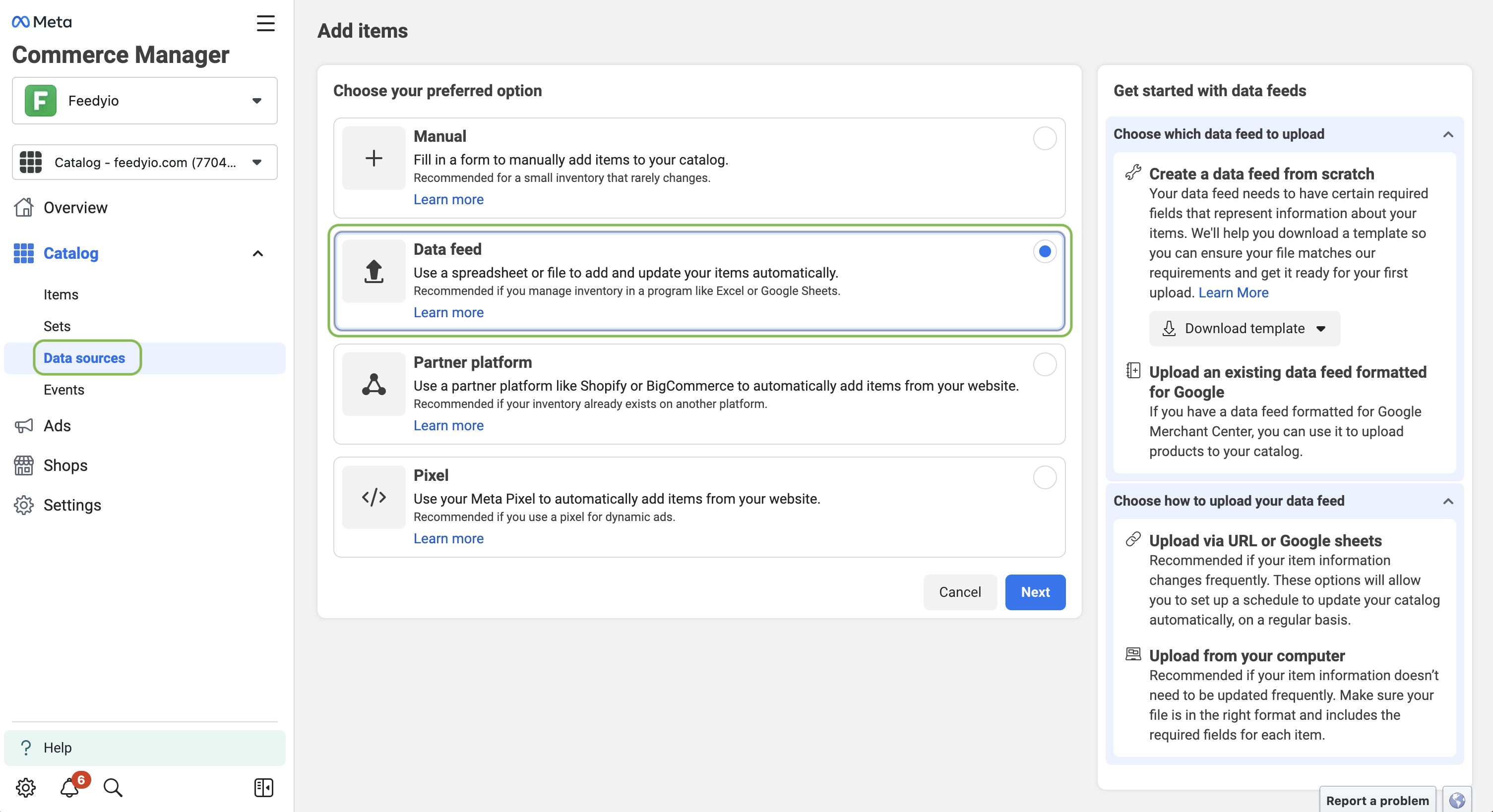Click Learn more under Pixel

(x=448, y=538)
